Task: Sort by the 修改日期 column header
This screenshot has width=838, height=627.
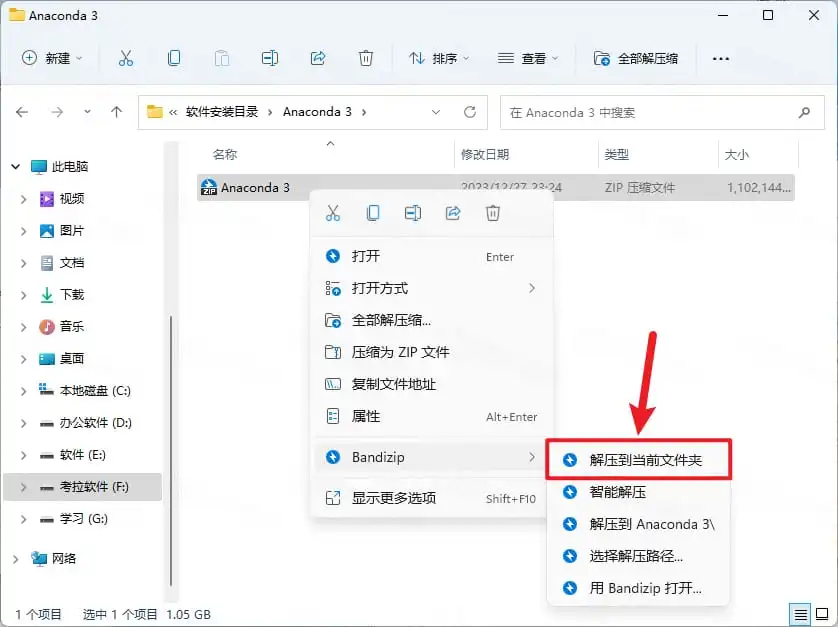Action: (x=485, y=154)
